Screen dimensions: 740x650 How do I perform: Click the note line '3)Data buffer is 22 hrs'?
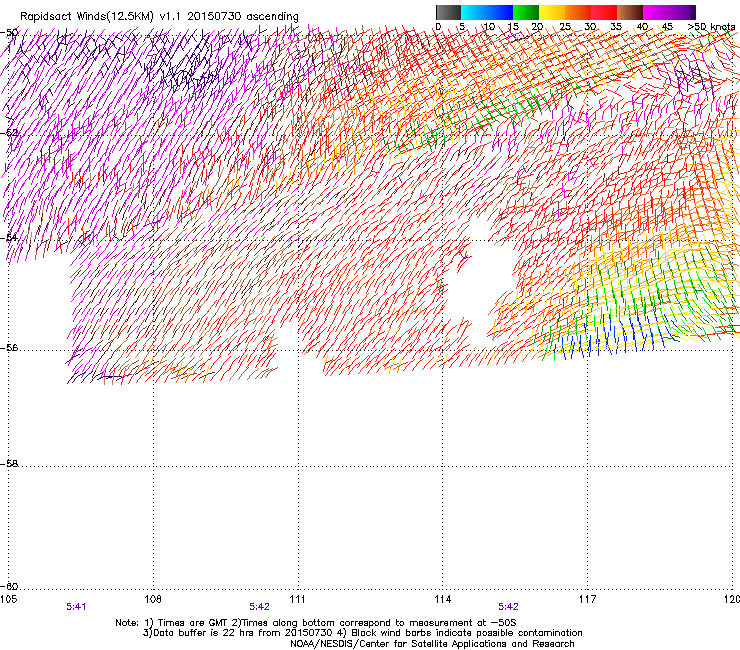pos(362,633)
